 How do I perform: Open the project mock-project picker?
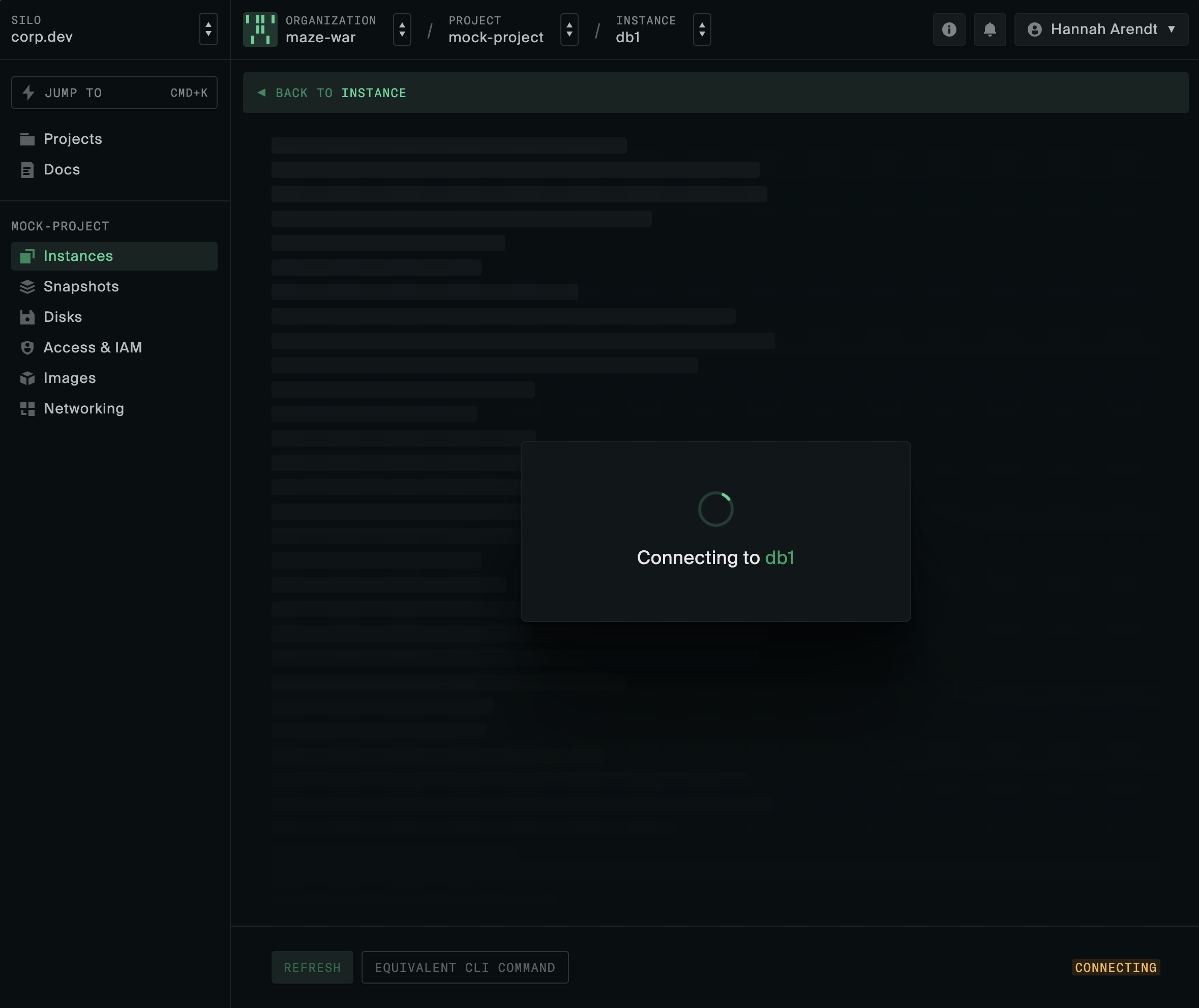(569, 29)
